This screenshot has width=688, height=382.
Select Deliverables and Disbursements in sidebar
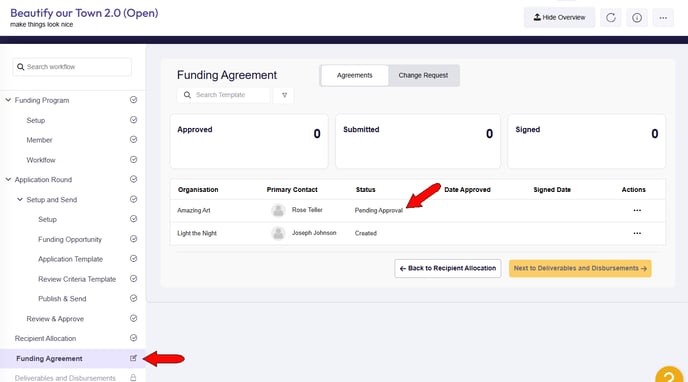[65, 378]
